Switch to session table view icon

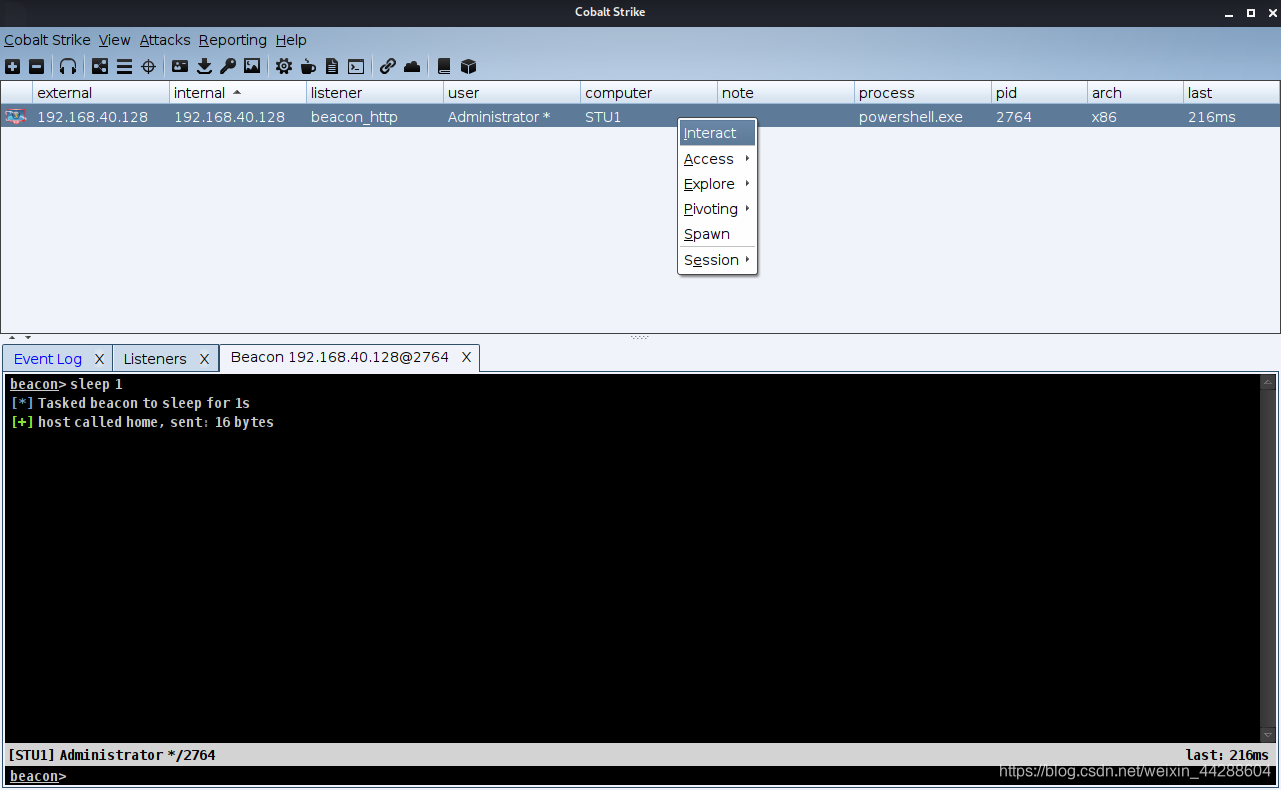(x=124, y=67)
